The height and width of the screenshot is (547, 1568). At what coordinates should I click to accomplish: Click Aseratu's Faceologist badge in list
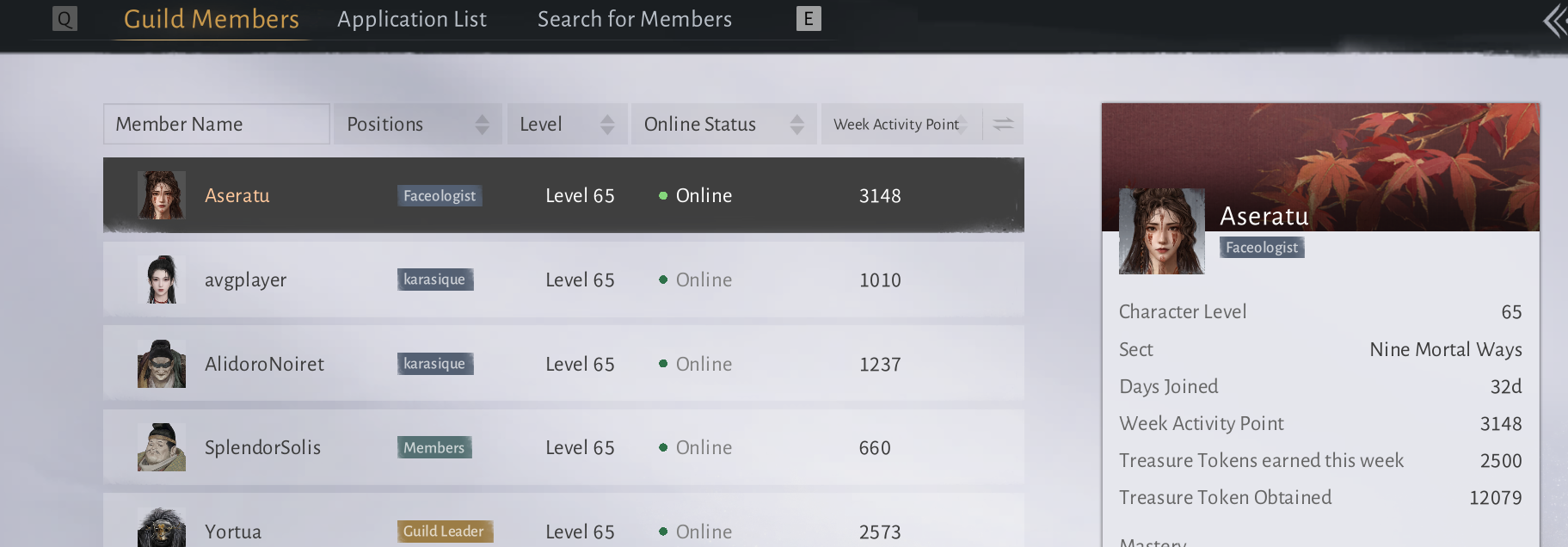click(x=440, y=195)
